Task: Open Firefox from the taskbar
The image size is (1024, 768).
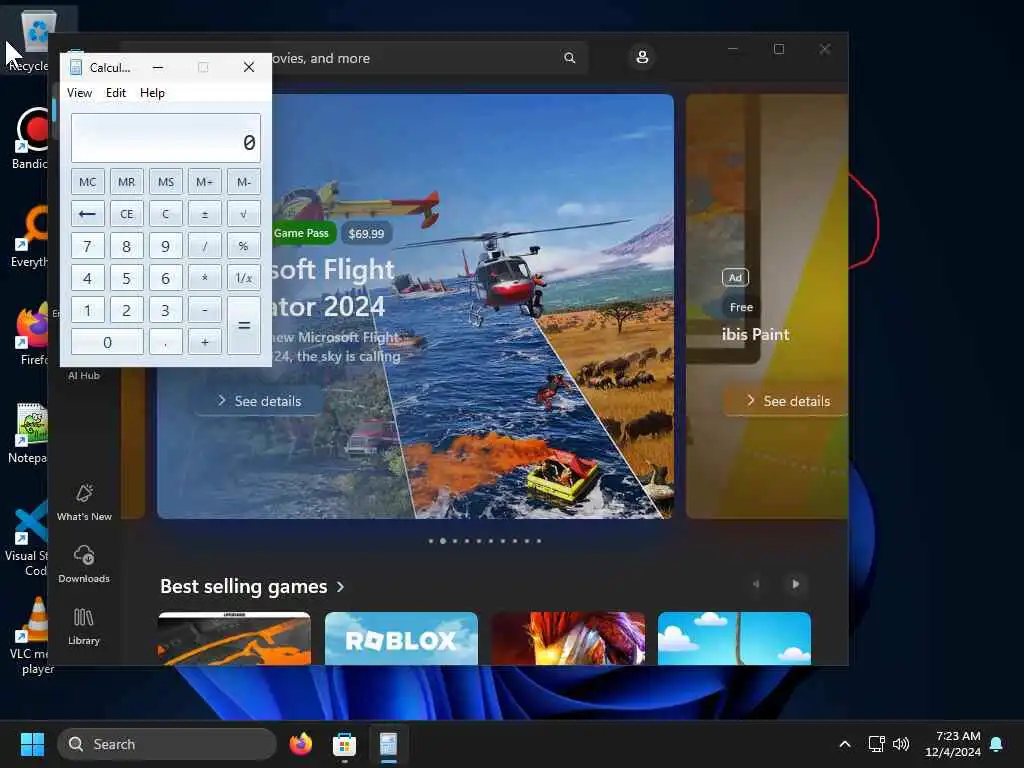Action: 300,744
